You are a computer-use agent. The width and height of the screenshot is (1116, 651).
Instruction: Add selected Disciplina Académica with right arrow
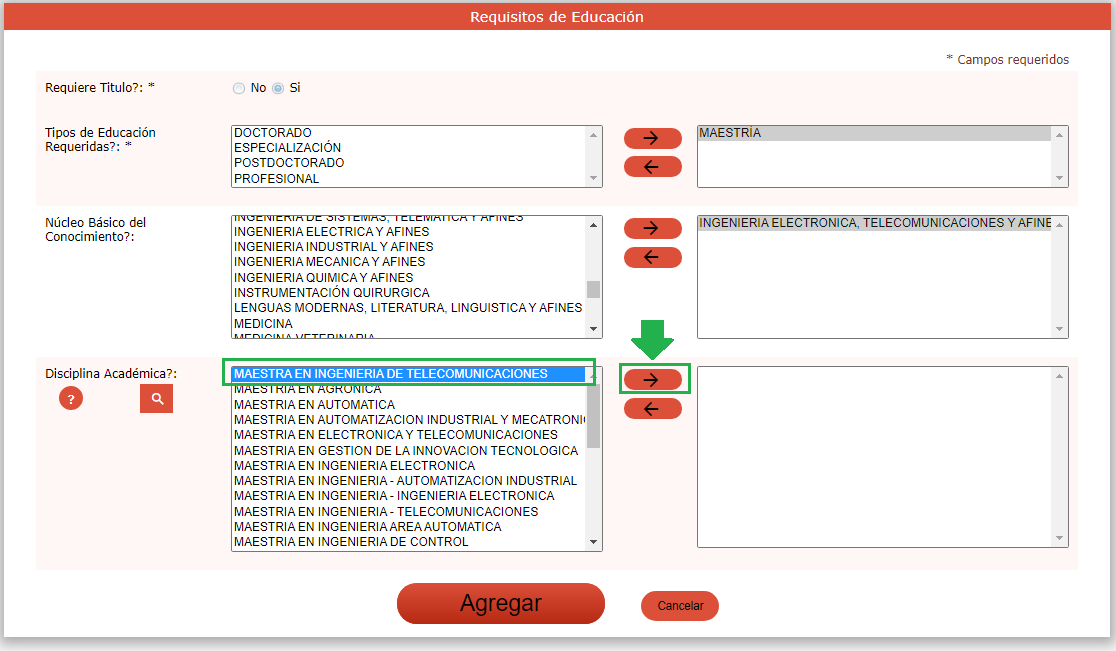point(652,379)
